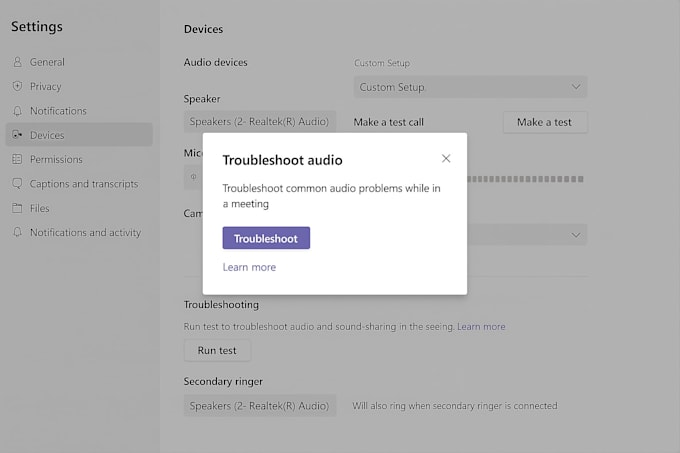This screenshot has height=453, width=680.
Task: Open the Privacy settings section
Action: pos(79,86)
